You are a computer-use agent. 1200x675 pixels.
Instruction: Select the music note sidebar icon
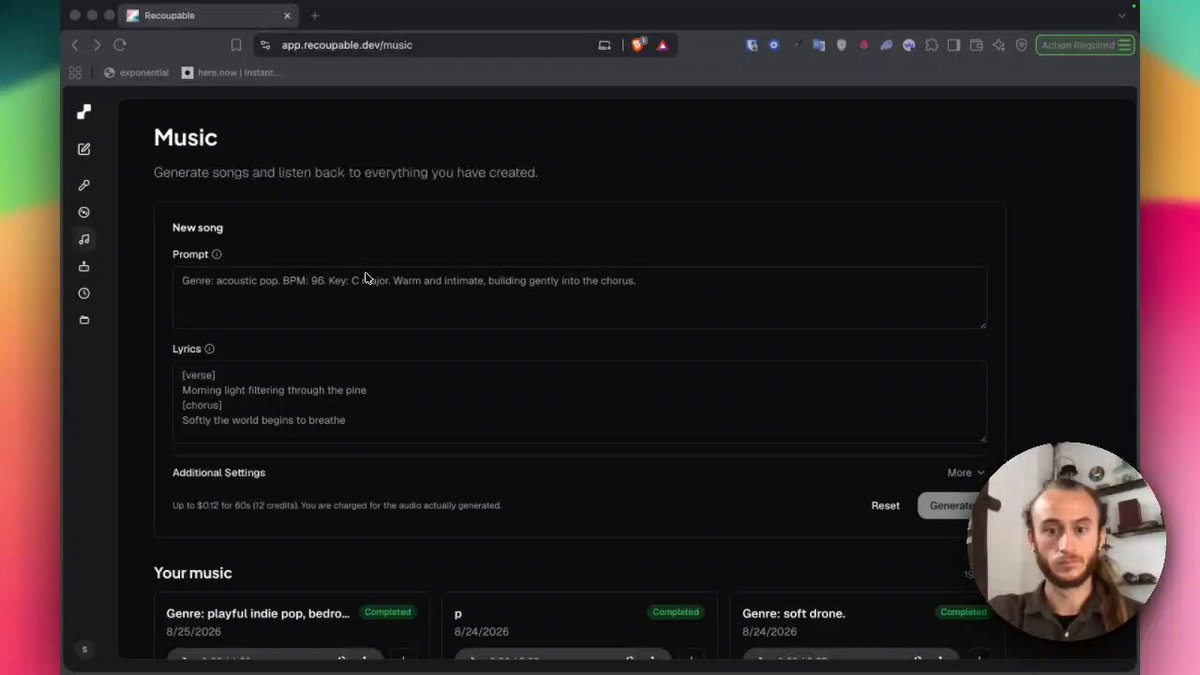pos(84,239)
